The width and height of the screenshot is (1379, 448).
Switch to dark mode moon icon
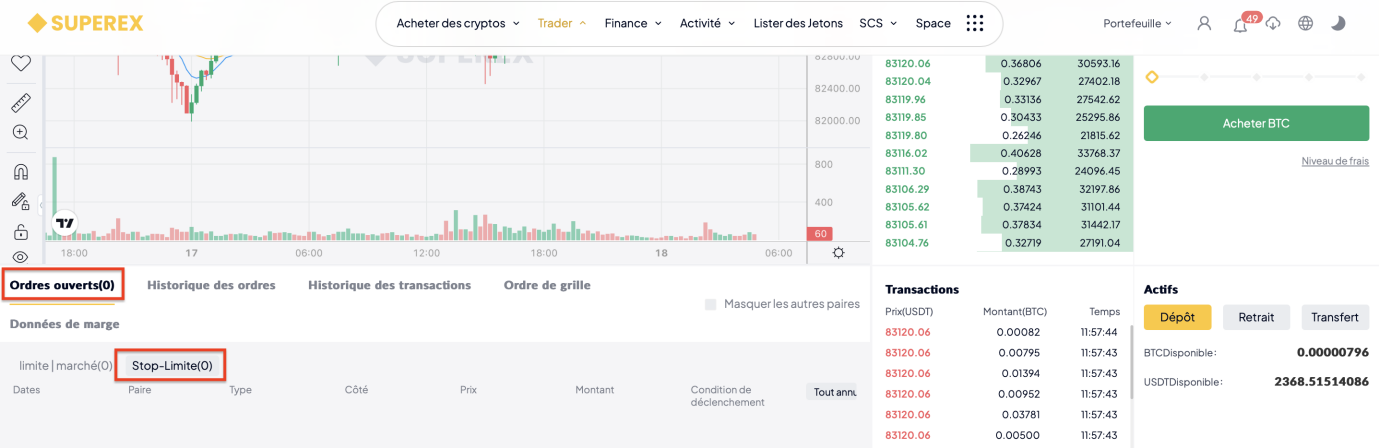tap(1338, 23)
